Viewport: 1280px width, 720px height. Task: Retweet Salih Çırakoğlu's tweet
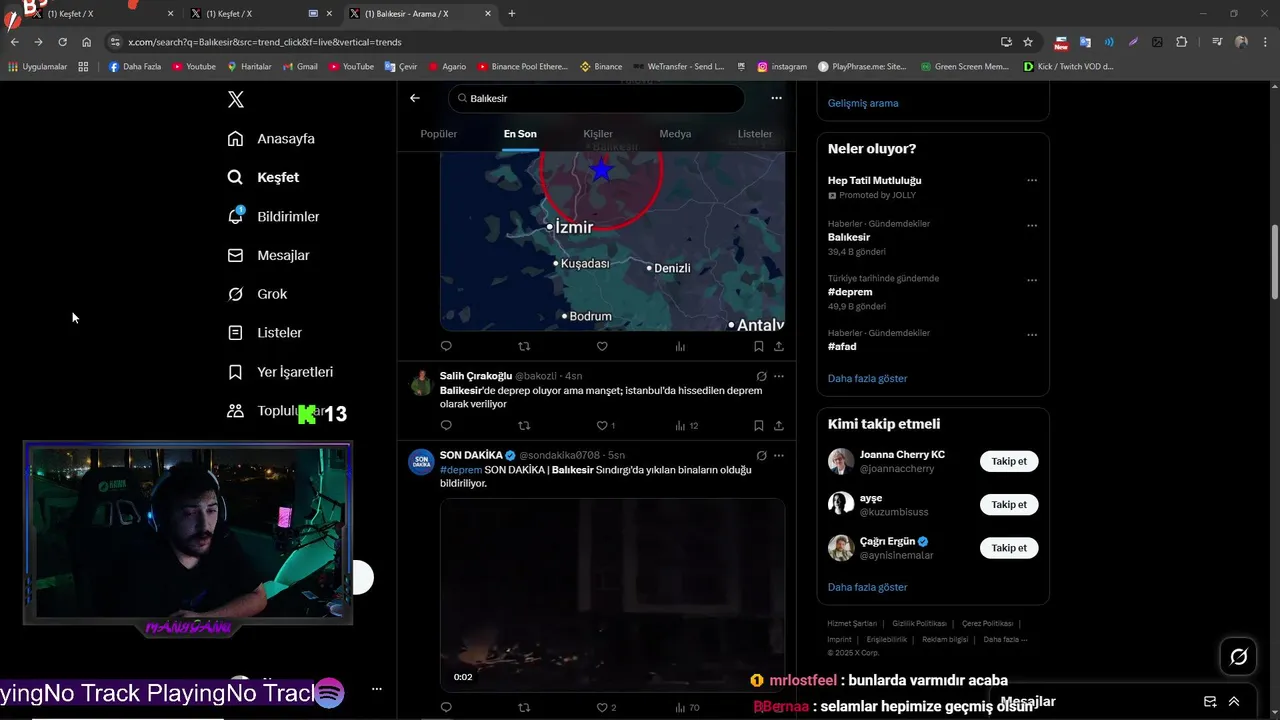pyautogui.click(x=524, y=425)
